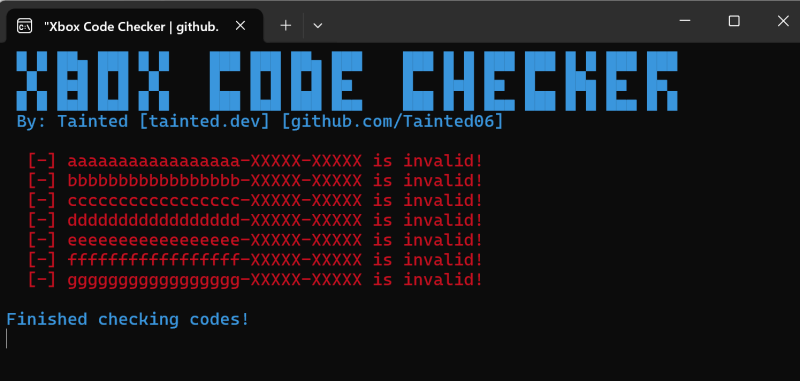Click the eeeeeeeeeeeeeeeee-XXXXX-XXXXX invalid line
The width and height of the screenshot is (800, 381).
tap(255, 240)
